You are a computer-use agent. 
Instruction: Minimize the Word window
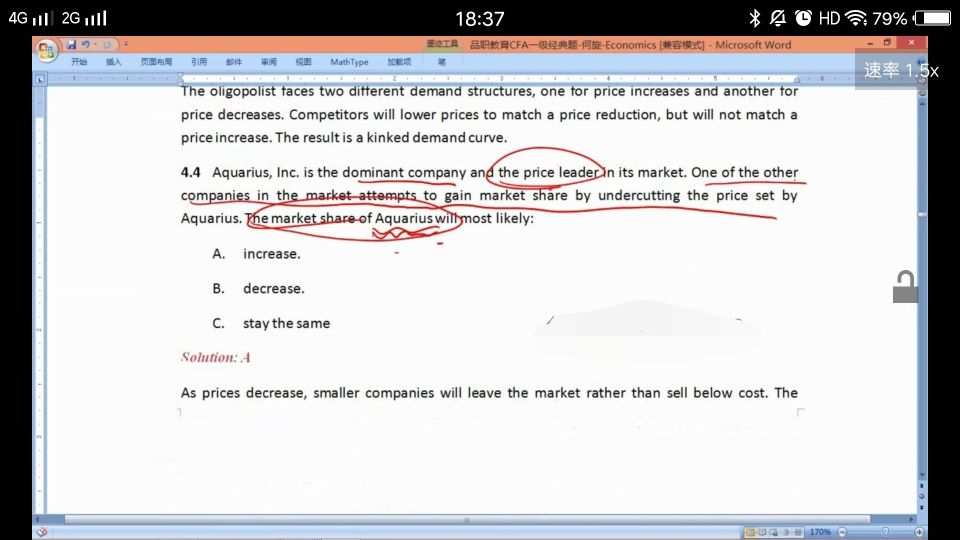pos(870,43)
